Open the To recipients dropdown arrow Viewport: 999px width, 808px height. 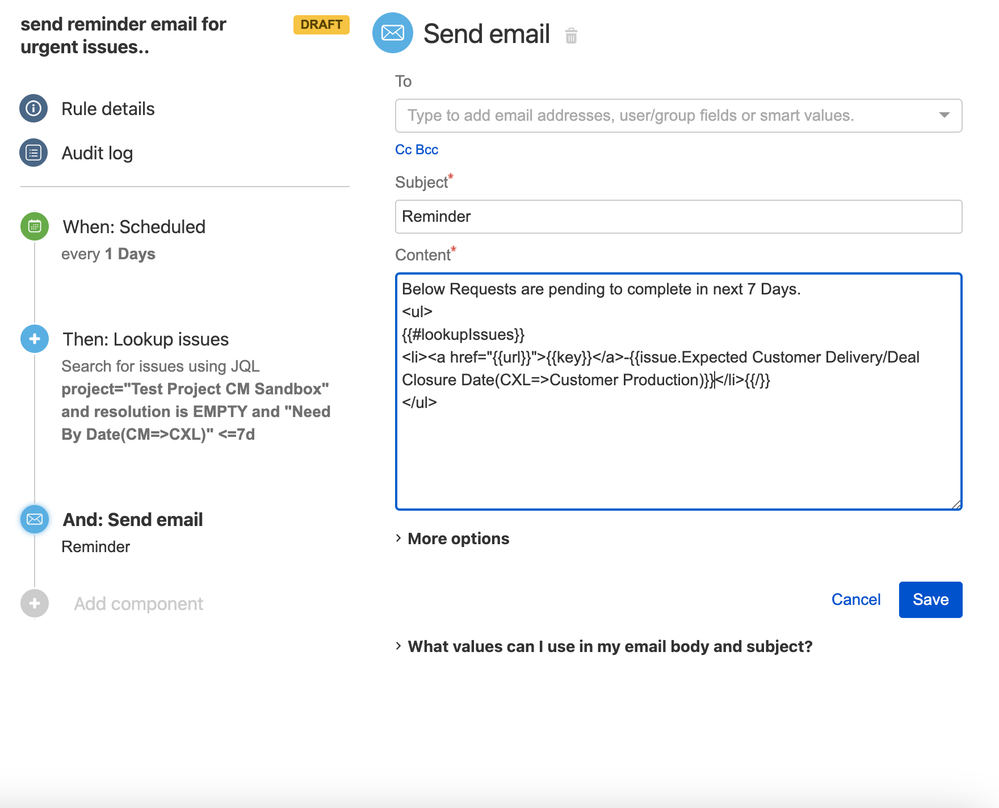[944, 115]
